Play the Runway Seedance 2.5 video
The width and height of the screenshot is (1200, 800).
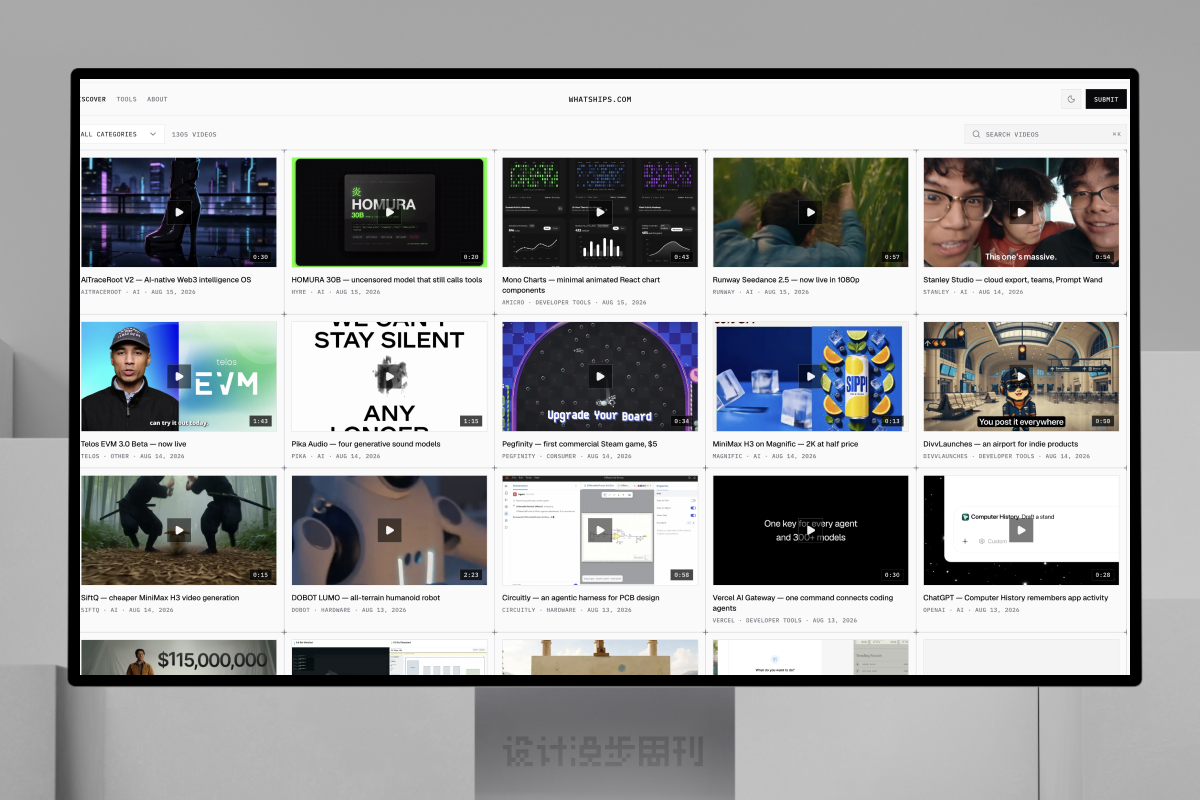[x=810, y=212]
